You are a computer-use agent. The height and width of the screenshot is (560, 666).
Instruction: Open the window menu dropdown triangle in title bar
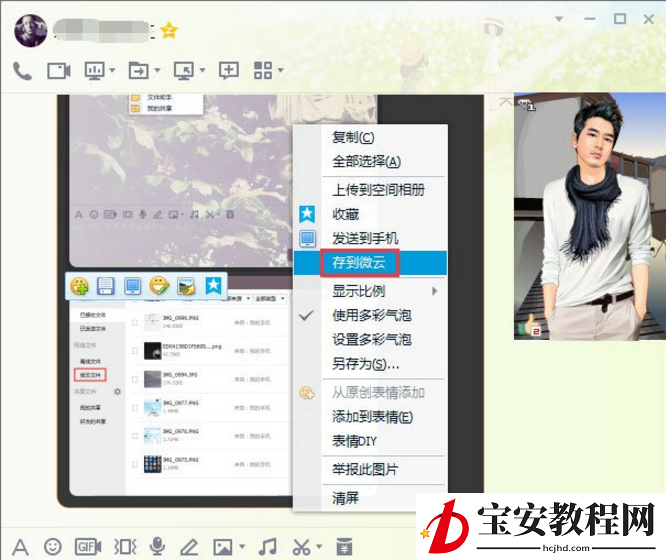(559, 19)
